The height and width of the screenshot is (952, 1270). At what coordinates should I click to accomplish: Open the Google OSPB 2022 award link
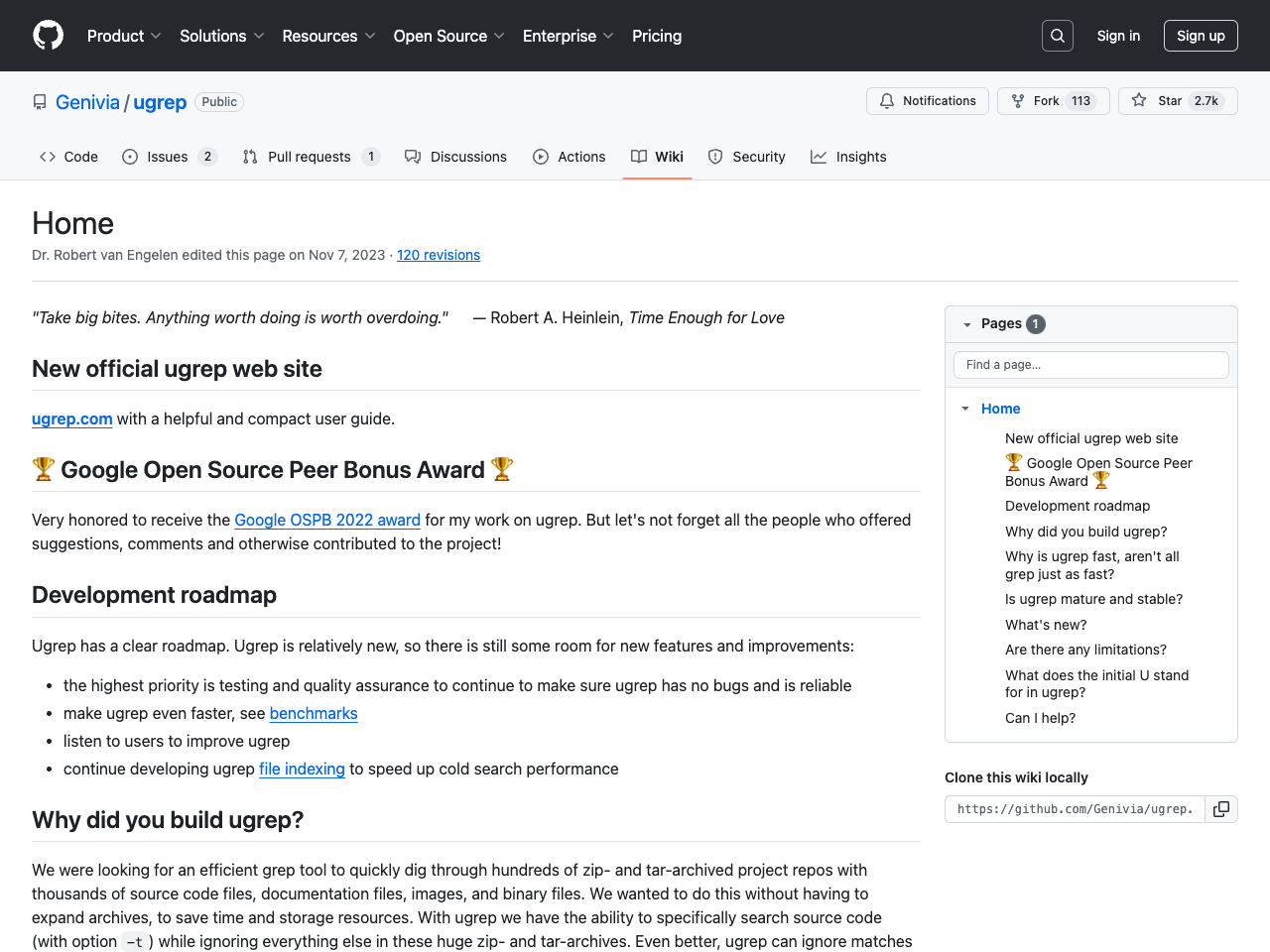tap(327, 520)
